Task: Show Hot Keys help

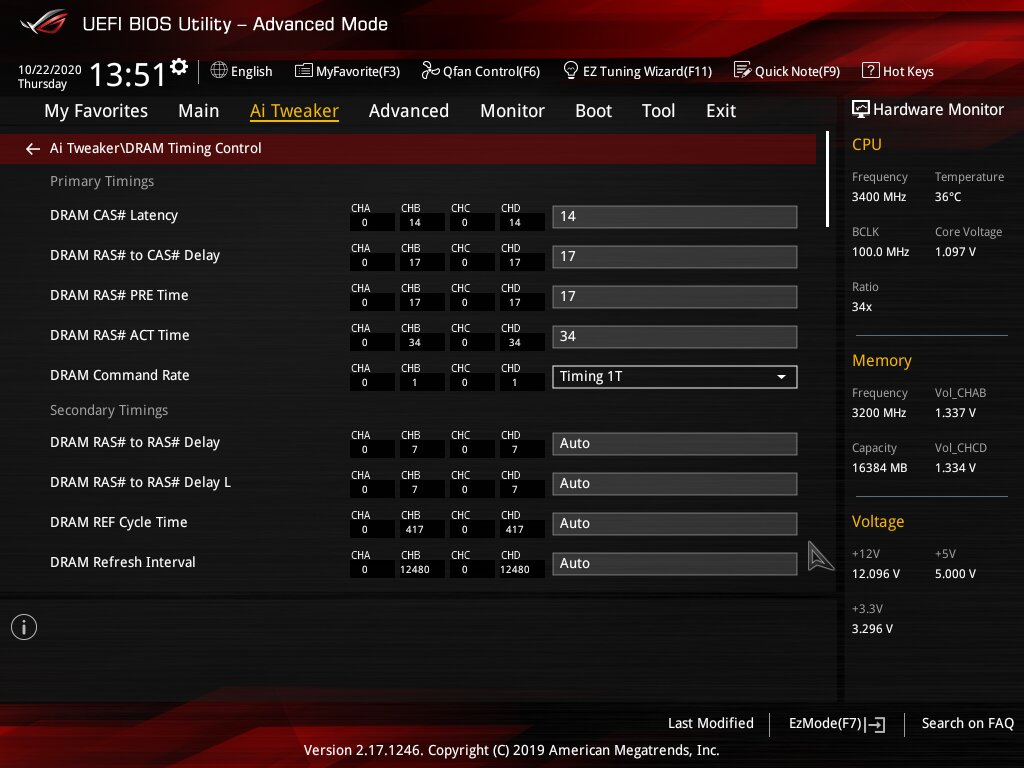Action: (x=898, y=71)
